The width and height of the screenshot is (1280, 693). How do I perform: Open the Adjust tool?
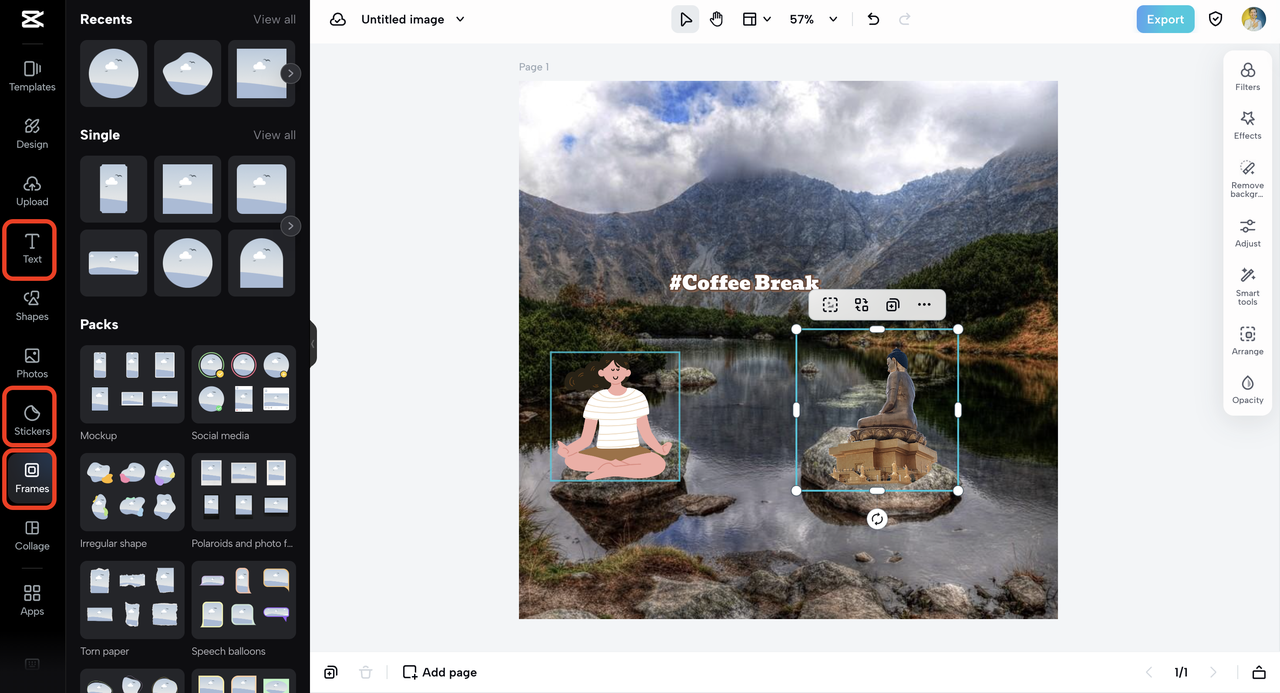[1248, 233]
